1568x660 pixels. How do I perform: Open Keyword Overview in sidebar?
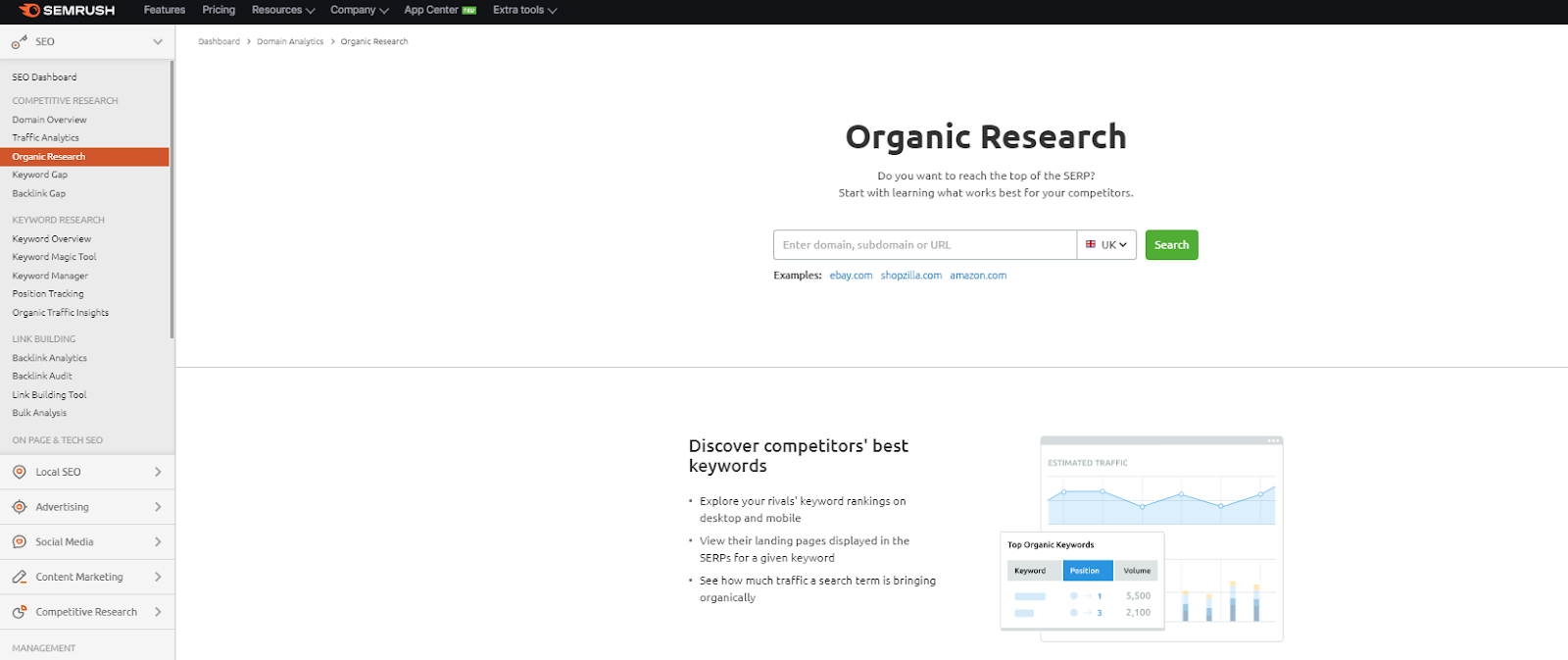(x=52, y=239)
